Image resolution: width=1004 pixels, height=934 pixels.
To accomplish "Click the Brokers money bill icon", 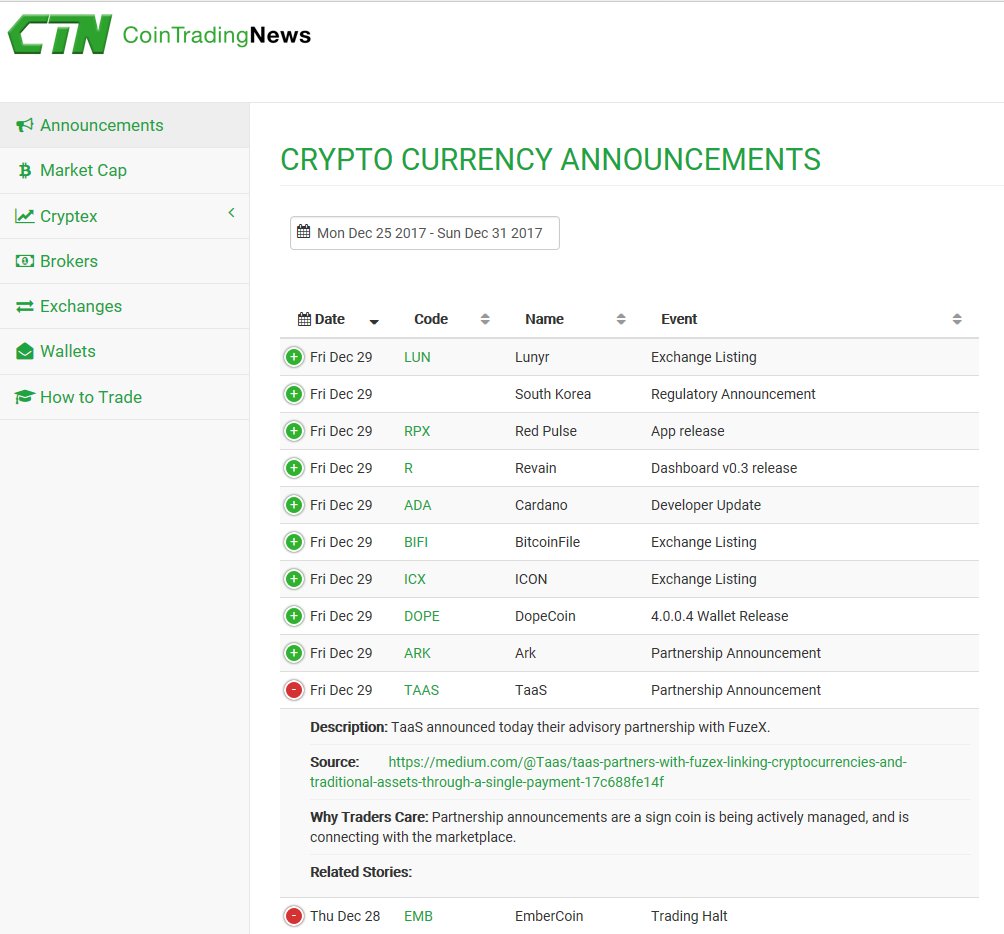I will [x=24, y=261].
